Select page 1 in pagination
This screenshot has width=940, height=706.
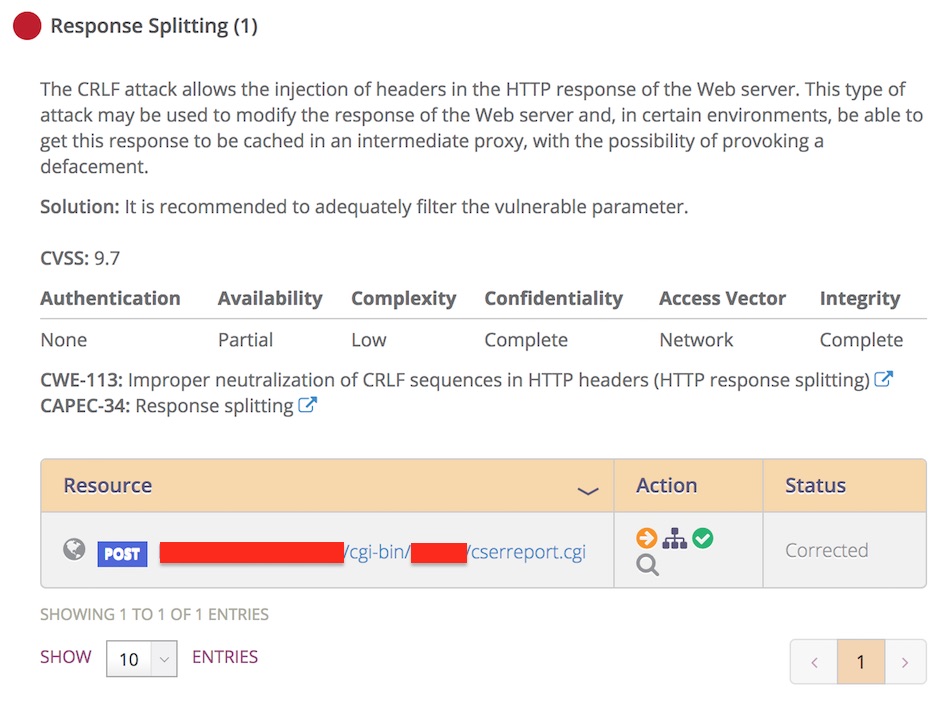click(860, 661)
